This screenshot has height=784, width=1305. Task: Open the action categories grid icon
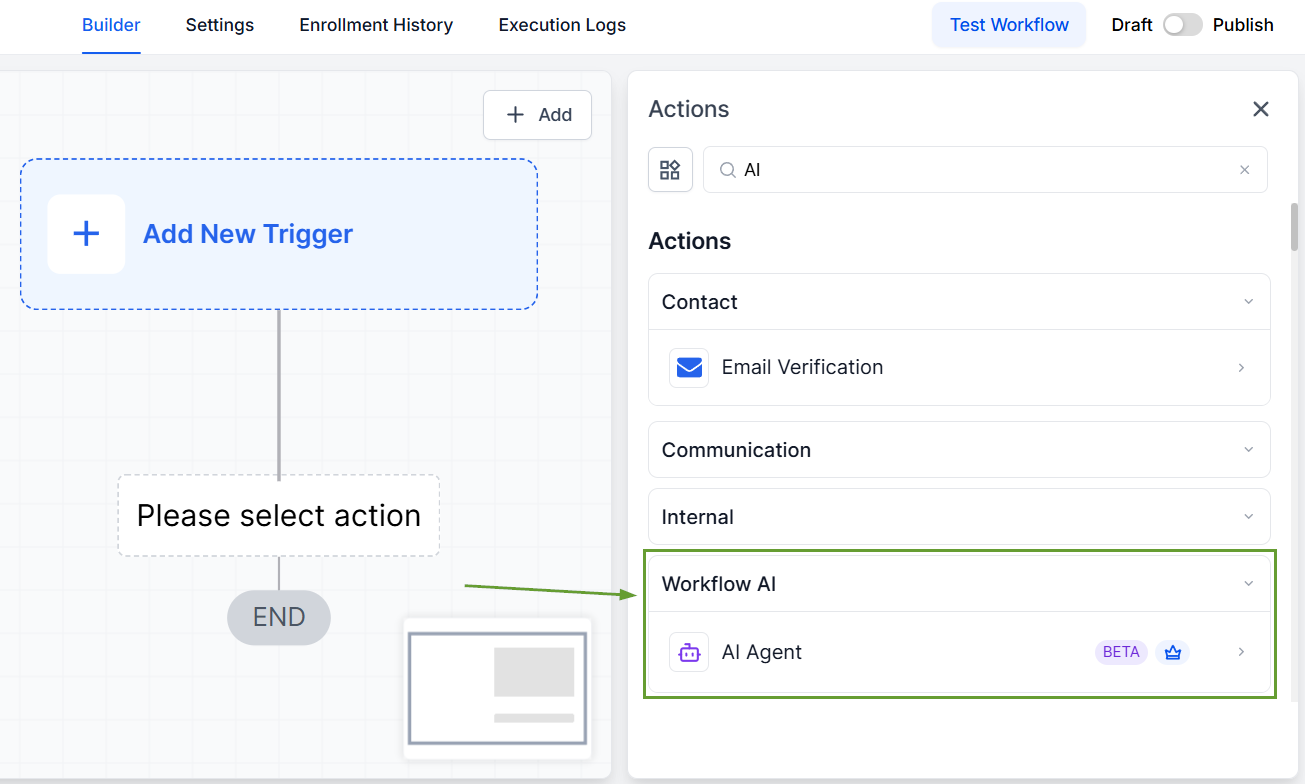pyautogui.click(x=670, y=170)
